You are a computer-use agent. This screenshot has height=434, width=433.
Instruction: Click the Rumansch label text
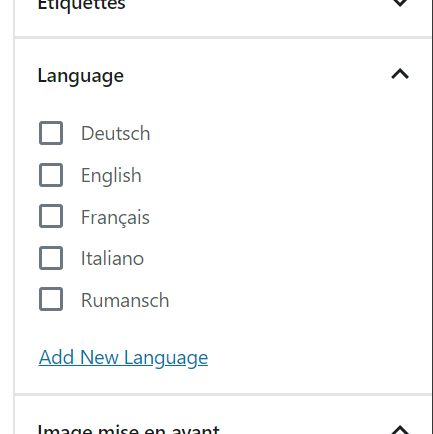(125, 300)
